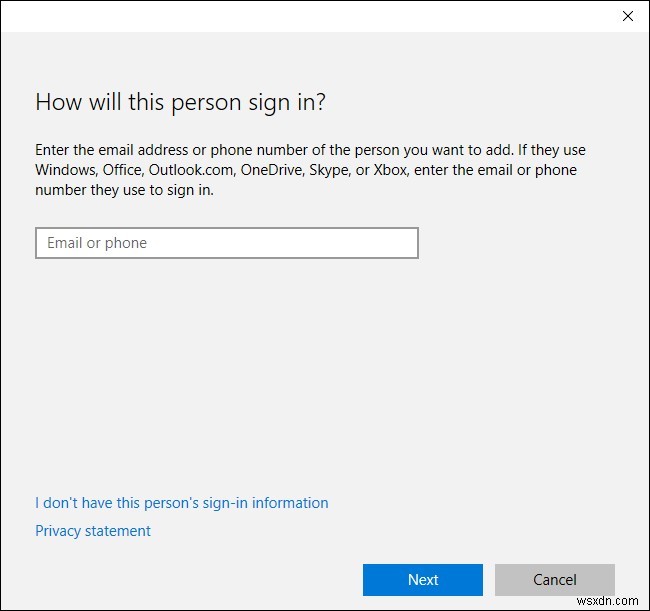The image size is (650, 611).
Task: Click the Next button
Action: click(x=423, y=579)
